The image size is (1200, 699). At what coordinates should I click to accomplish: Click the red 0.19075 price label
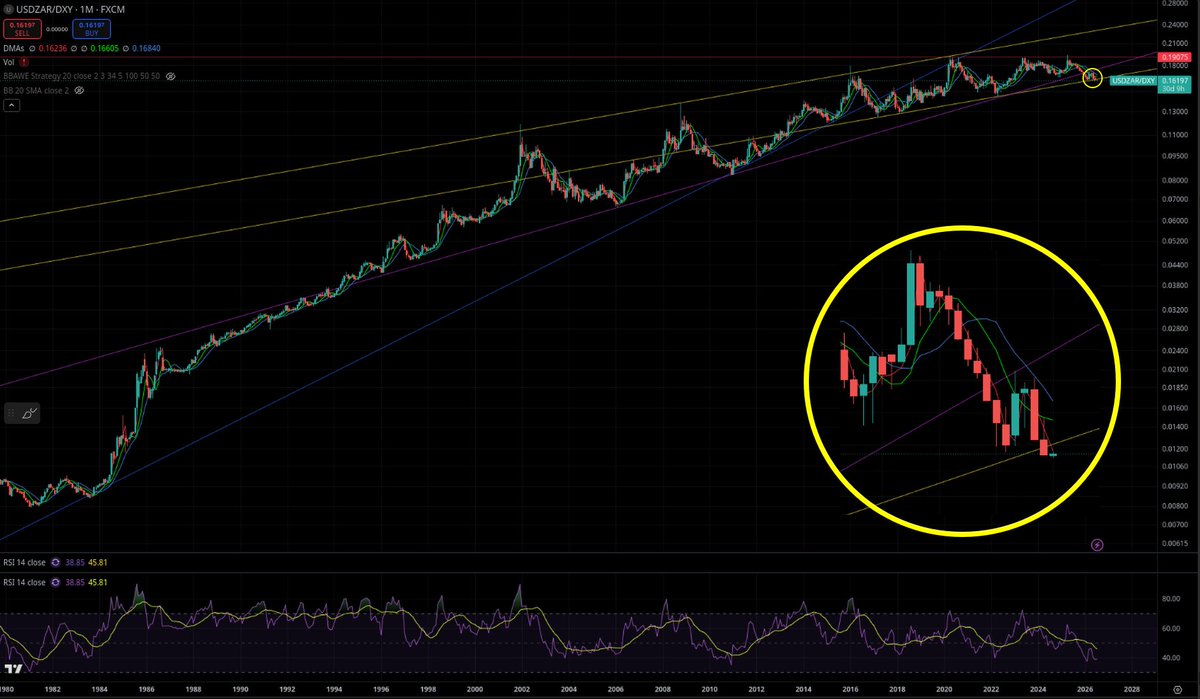1175,58
